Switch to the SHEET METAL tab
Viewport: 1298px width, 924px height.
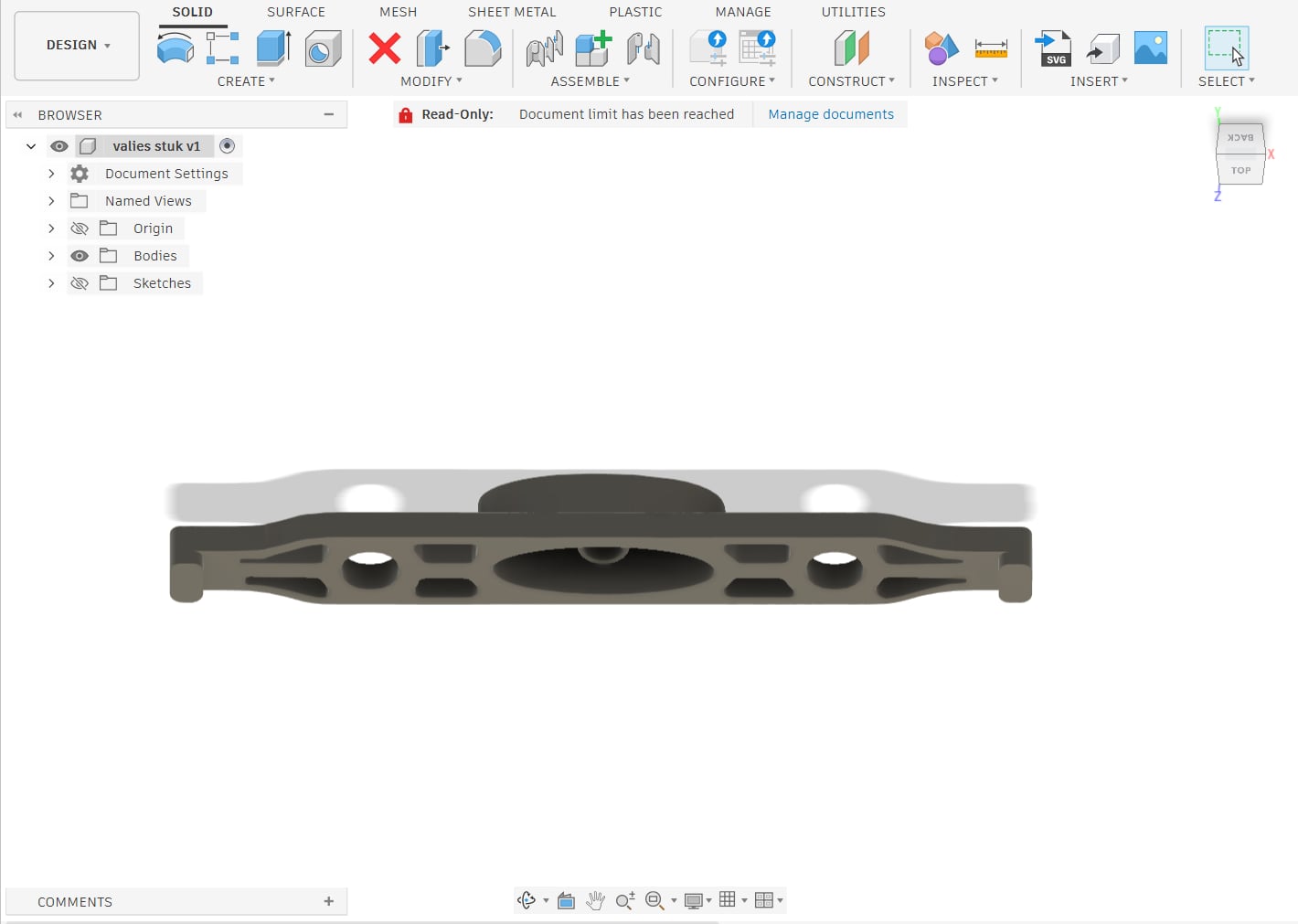coord(512,12)
